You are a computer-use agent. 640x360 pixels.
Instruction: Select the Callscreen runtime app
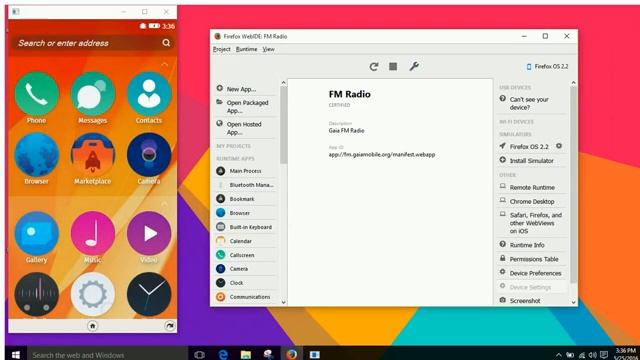(245, 255)
